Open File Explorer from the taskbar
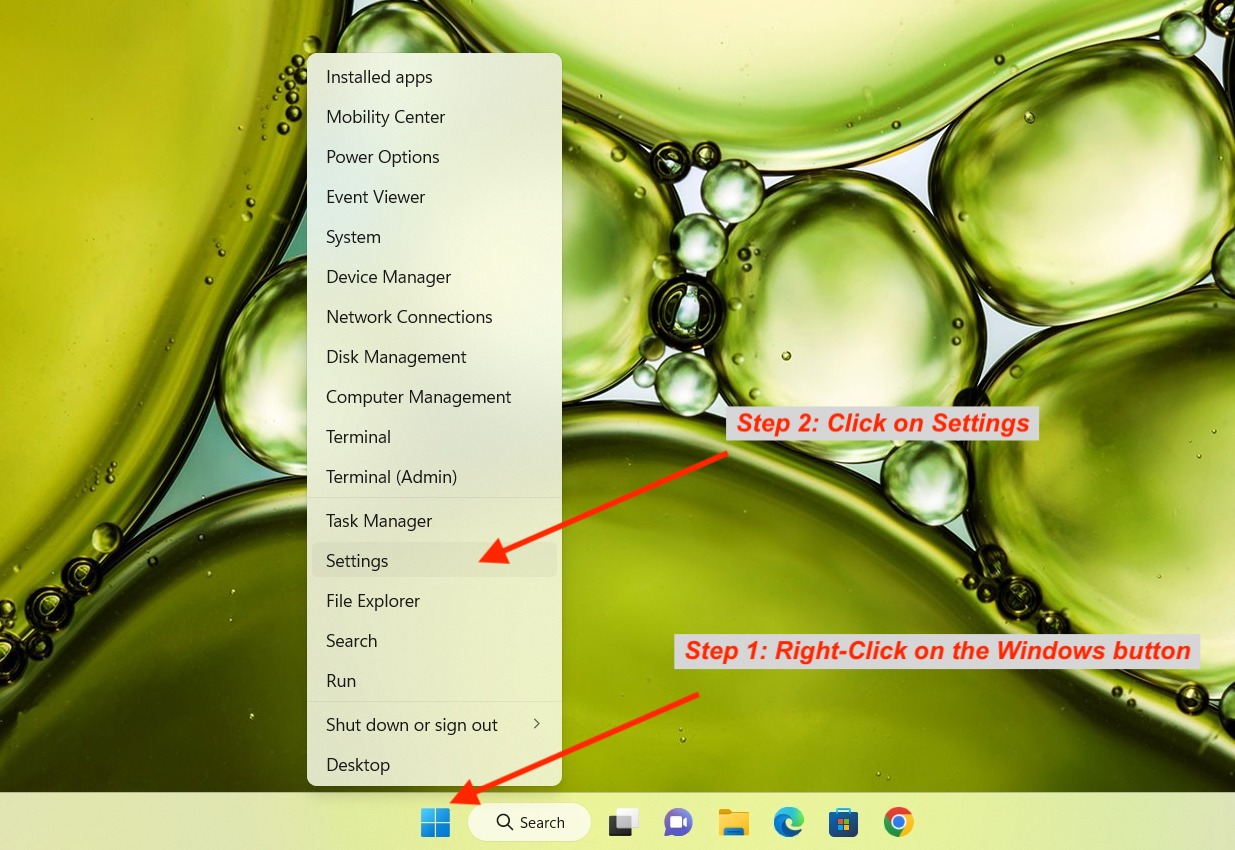Screen dimensions: 1235x850 tap(733, 821)
